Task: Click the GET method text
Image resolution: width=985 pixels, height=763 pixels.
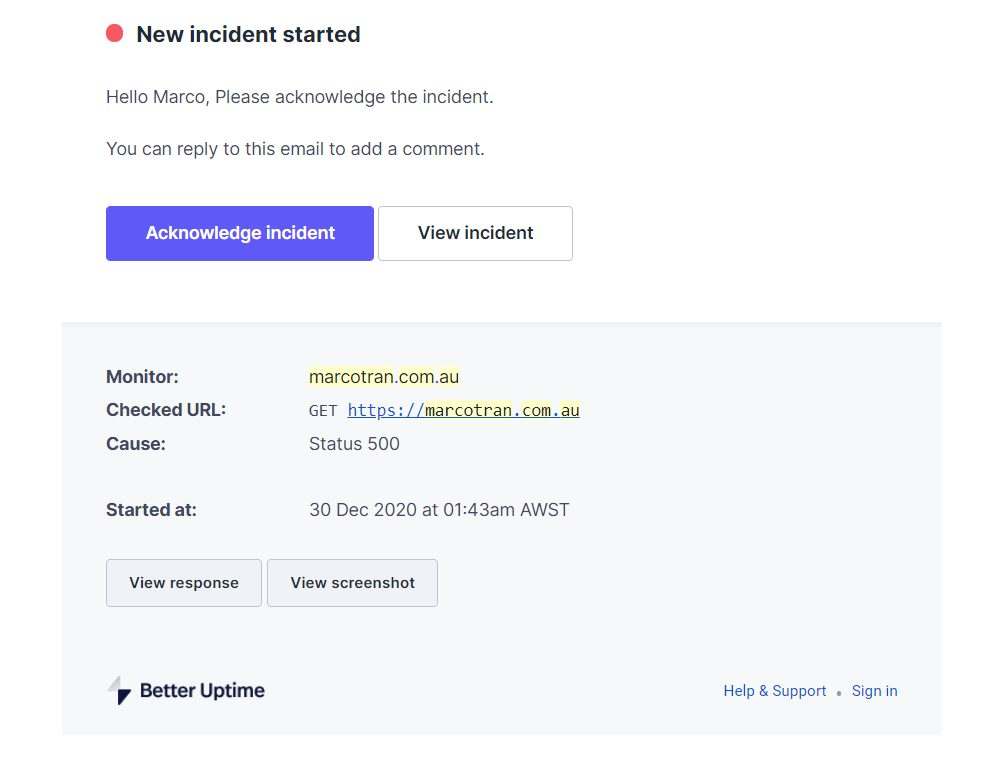Action: tap(323, 410)
